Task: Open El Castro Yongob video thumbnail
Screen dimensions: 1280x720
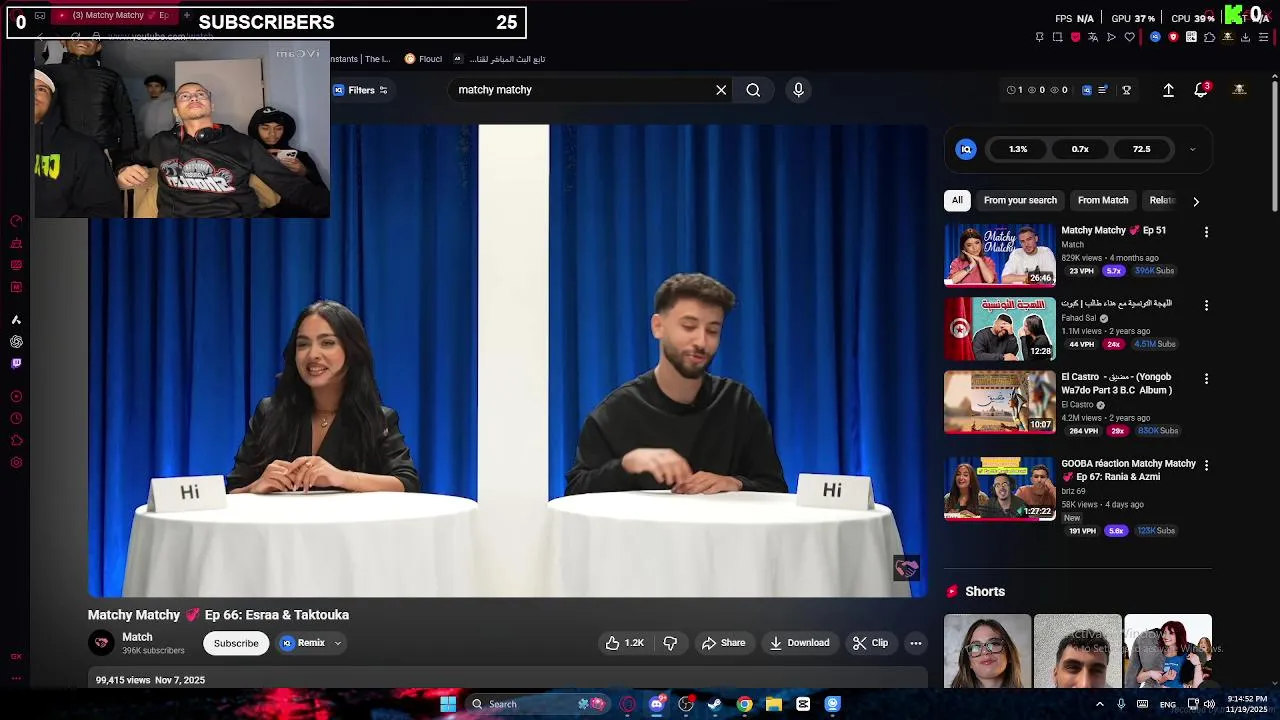Action: point(999,402)
